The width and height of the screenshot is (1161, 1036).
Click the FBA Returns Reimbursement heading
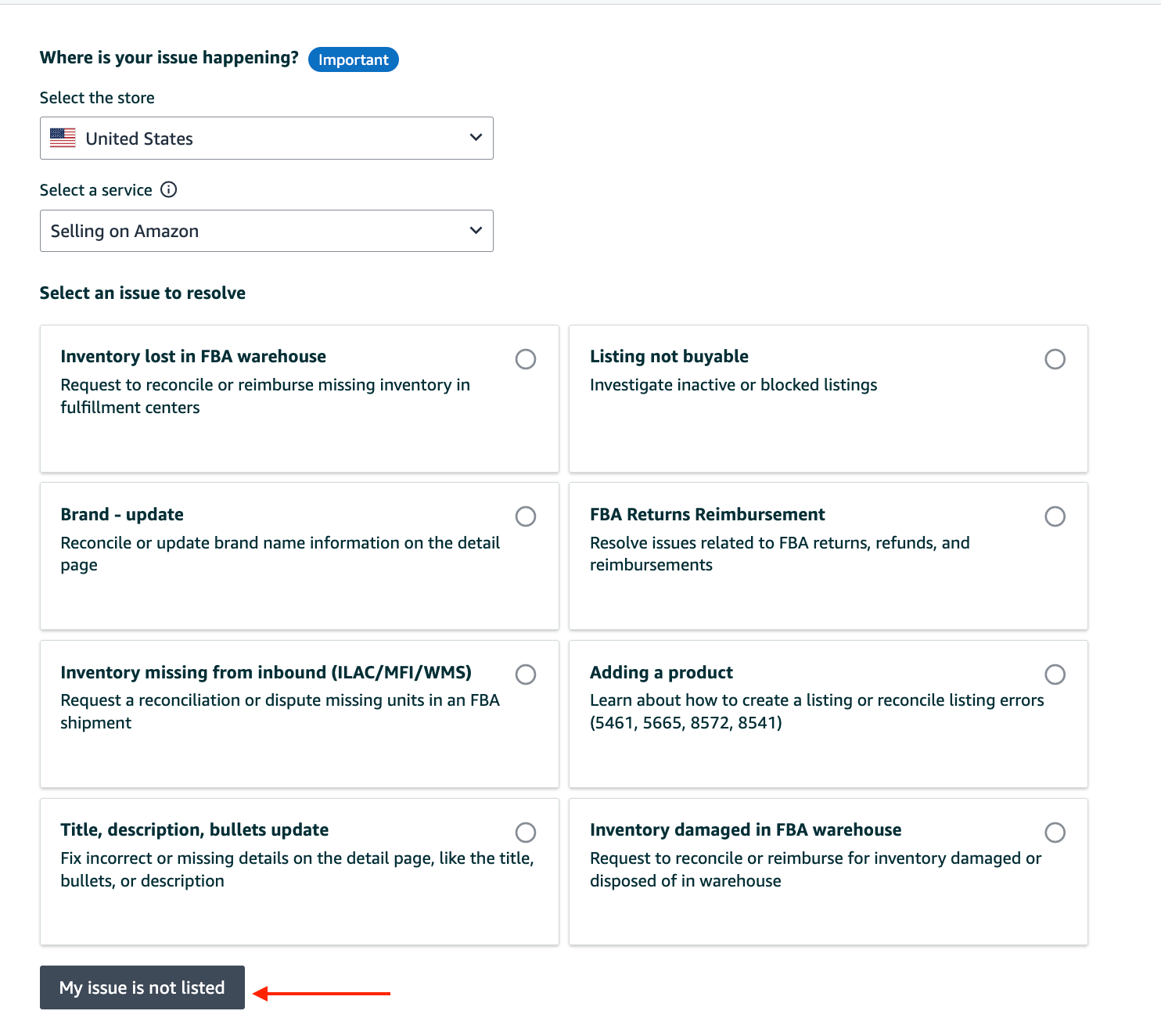tap(707, 515)
